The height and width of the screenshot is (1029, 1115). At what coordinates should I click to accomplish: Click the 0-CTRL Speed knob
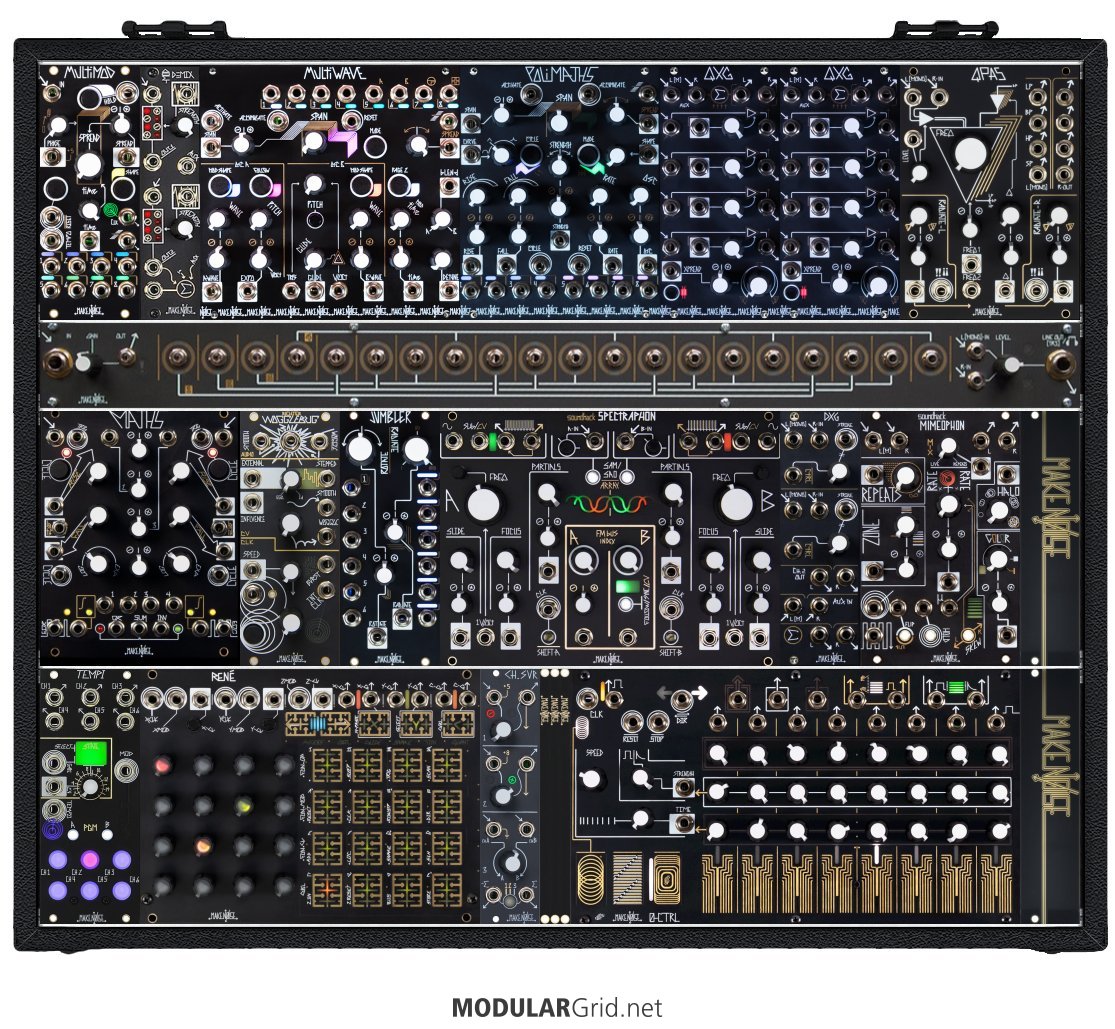pyautogui.click(x=591, y=779)
